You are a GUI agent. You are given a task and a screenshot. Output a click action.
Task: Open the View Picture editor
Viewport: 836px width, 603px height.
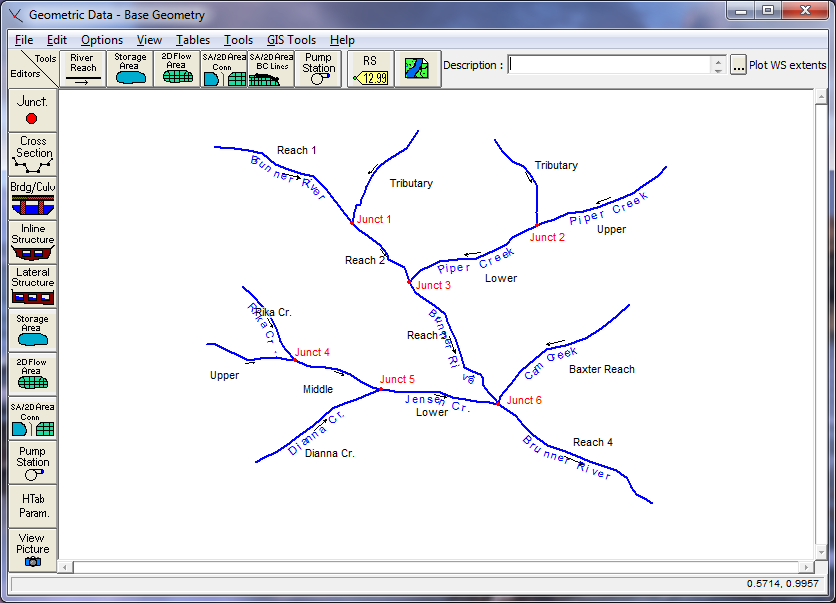pos(31,548)
